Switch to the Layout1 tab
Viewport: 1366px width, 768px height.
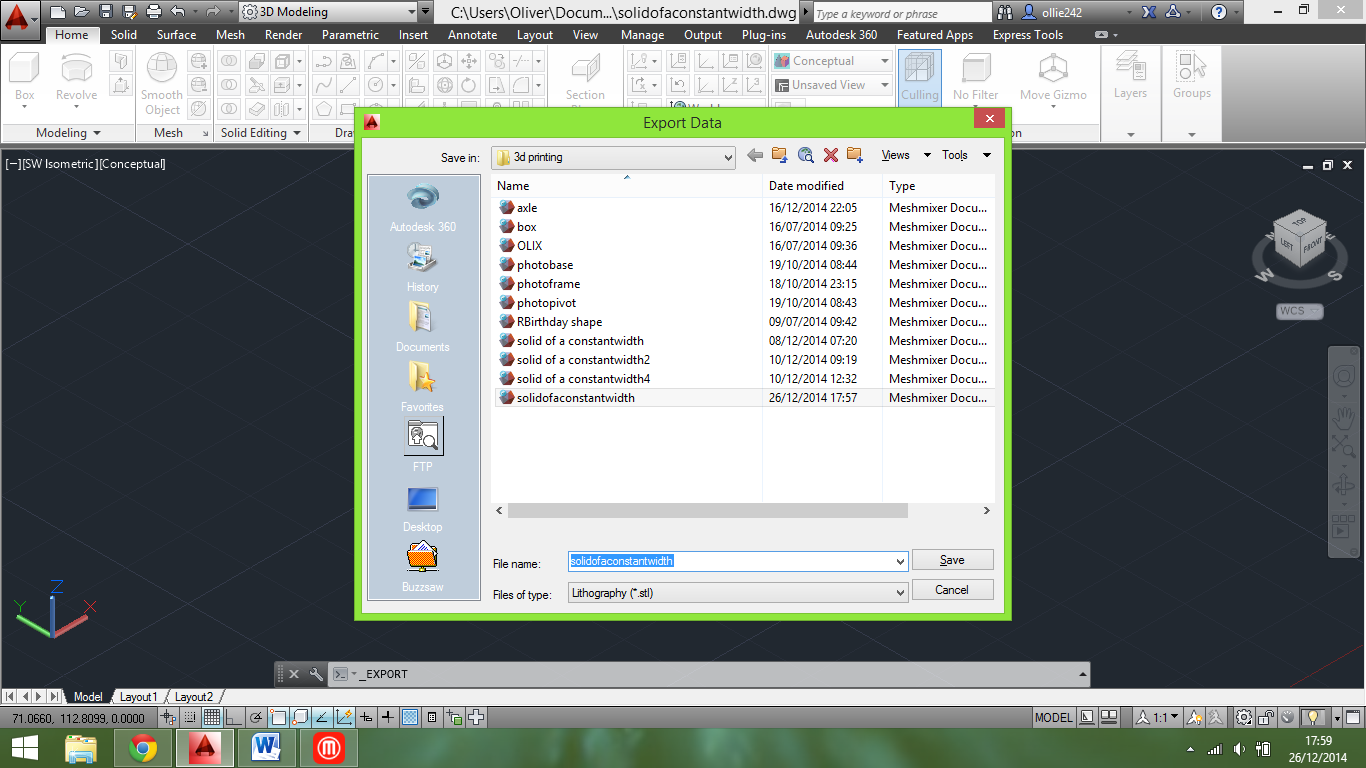[x=138, y=696]
